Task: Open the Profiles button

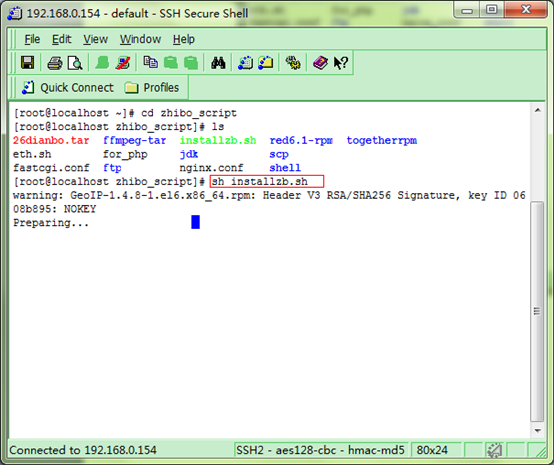Action: pyautogui.click(x=152, y=88)
